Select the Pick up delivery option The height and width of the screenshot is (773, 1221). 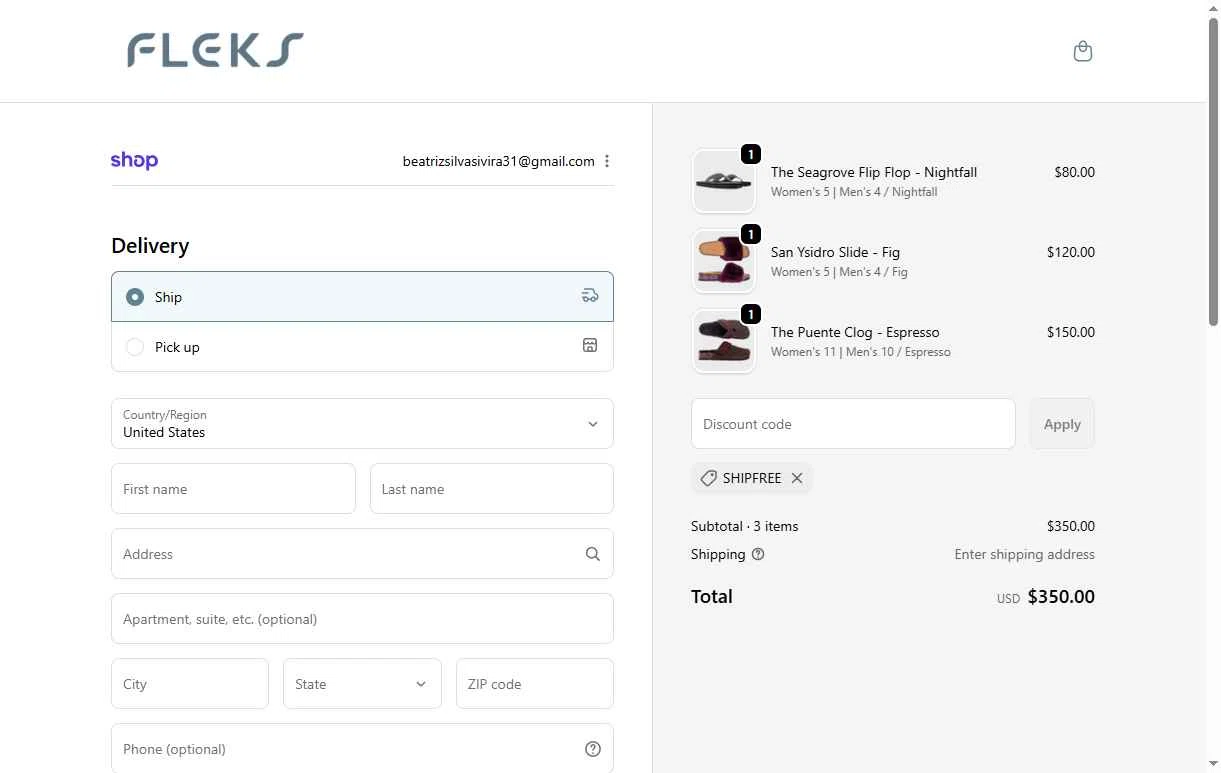(x=362, y=347)
